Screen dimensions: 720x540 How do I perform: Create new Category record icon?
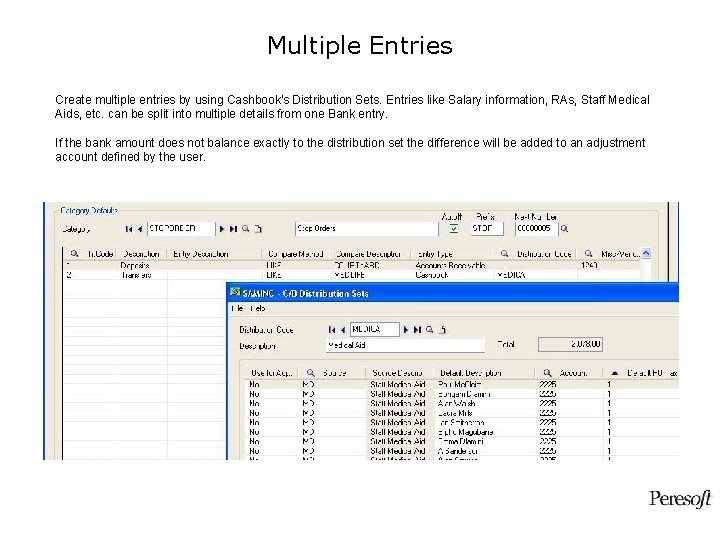(258, 229)
